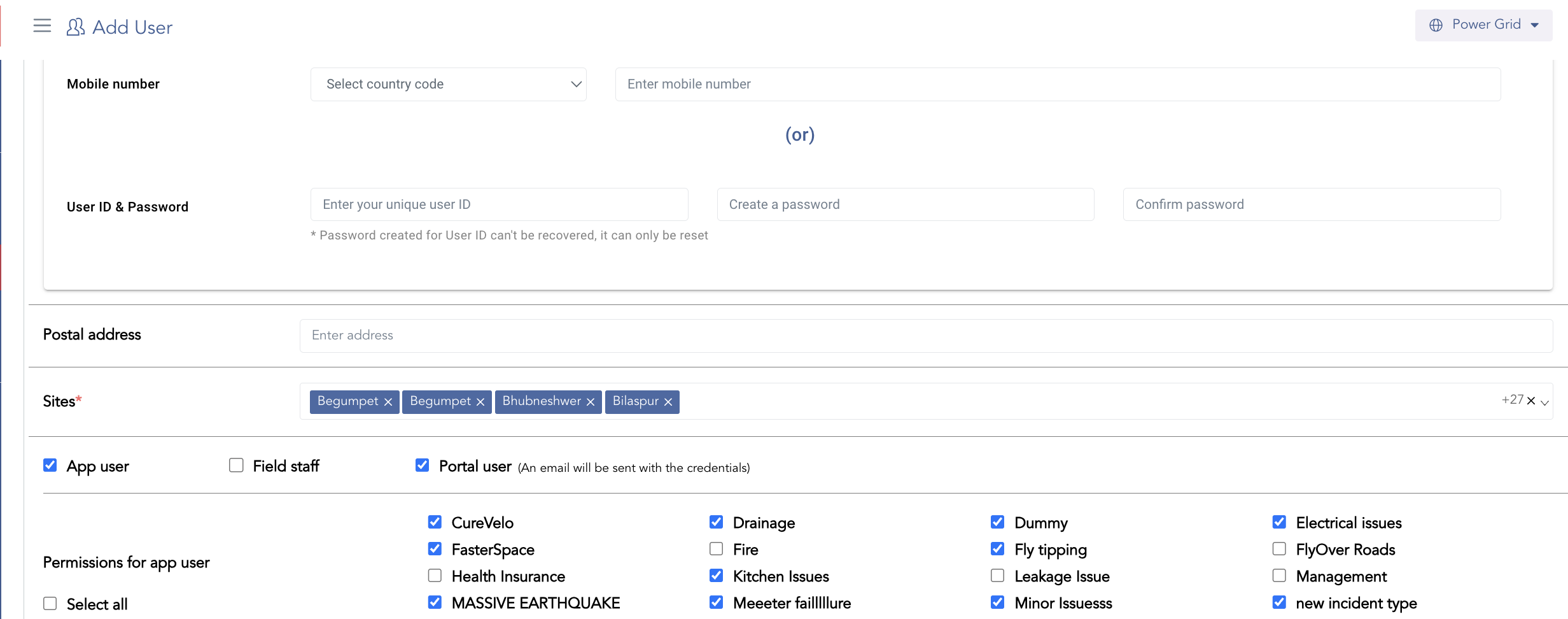Check the Select all permissions checkbox
Image resolution: width=1568 pixels, height=619 pixels.
50,603
